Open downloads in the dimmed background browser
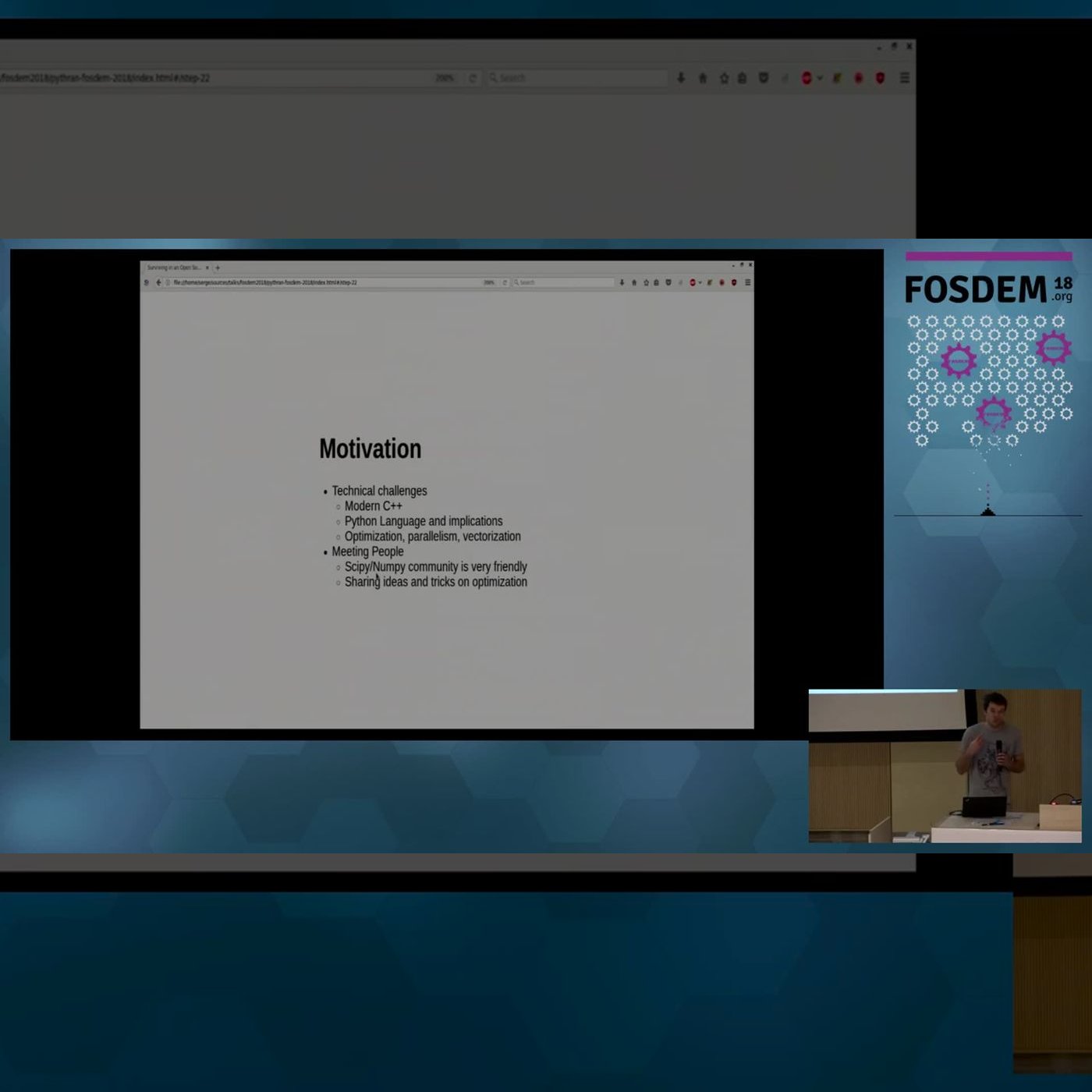Viewport: 1092px width, 1092px height. [x=681, y=78]
